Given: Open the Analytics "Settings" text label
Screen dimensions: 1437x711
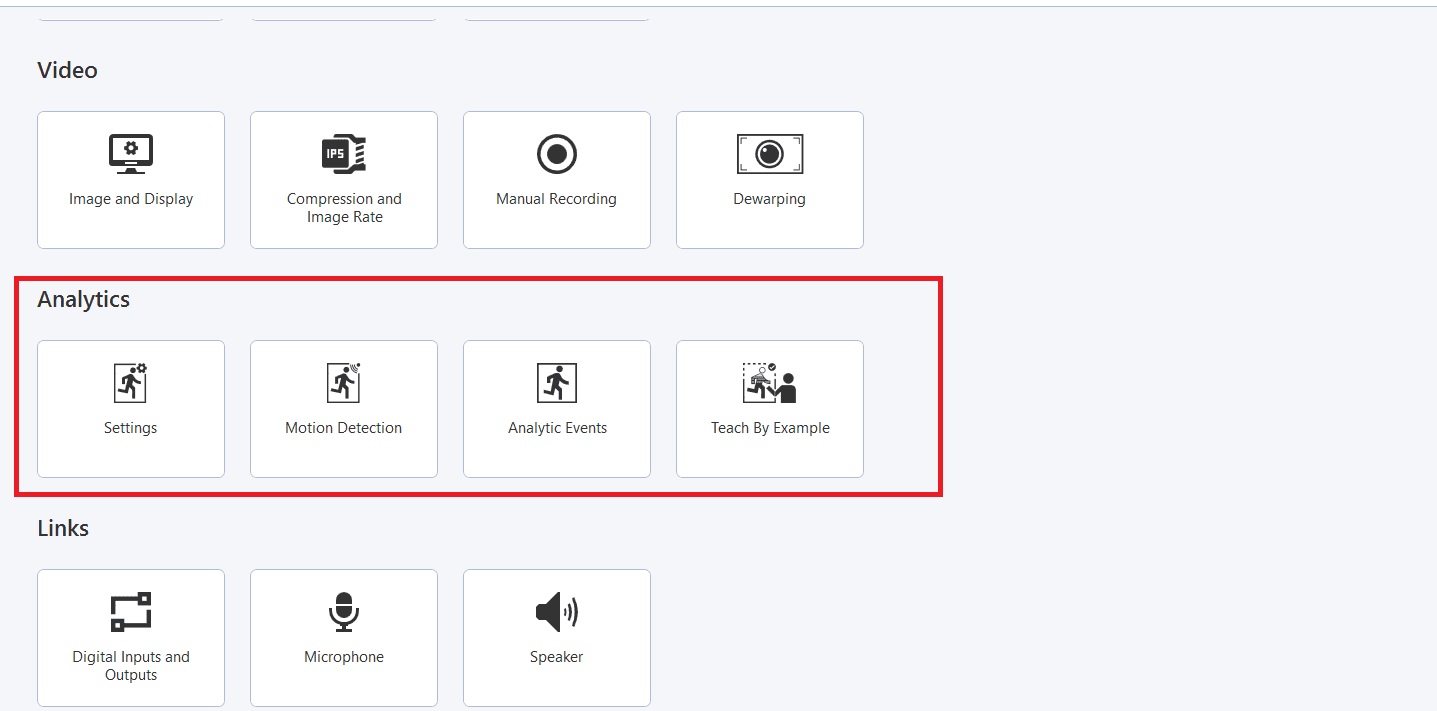Looking at the screenshot, I should click(x=131, y=428).
